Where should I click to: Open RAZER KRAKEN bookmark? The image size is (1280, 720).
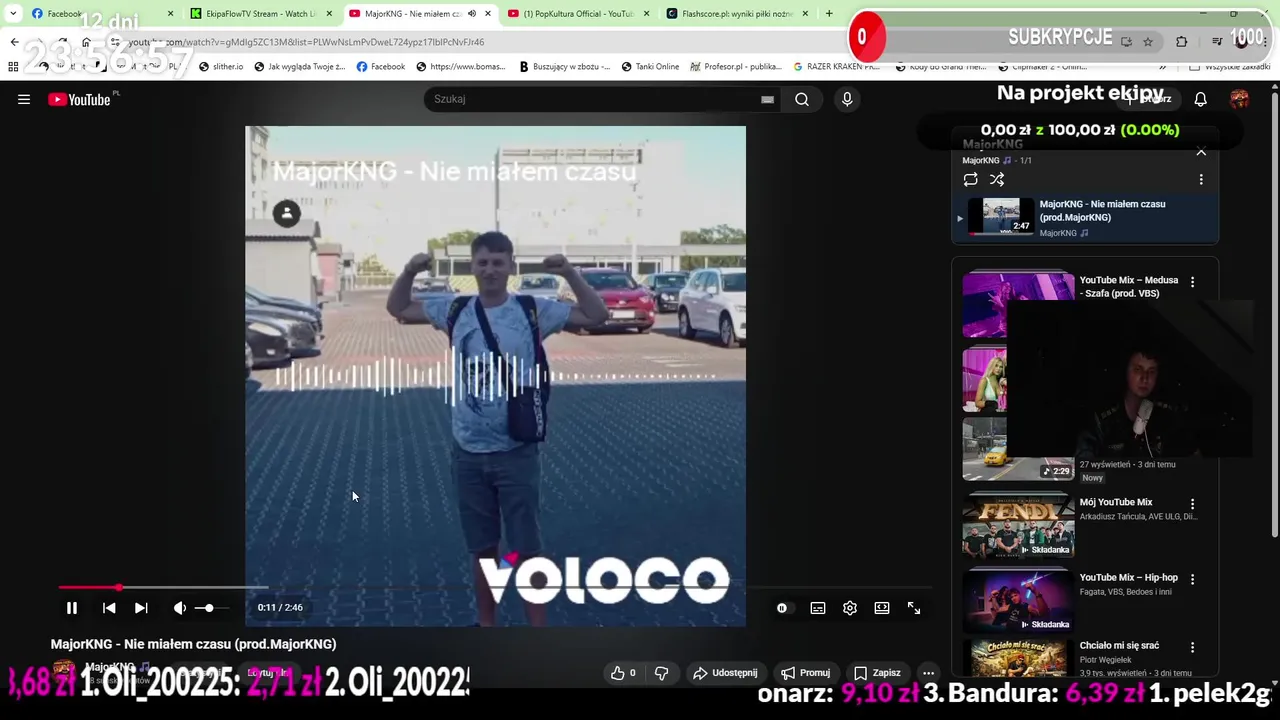coord(836,67)
